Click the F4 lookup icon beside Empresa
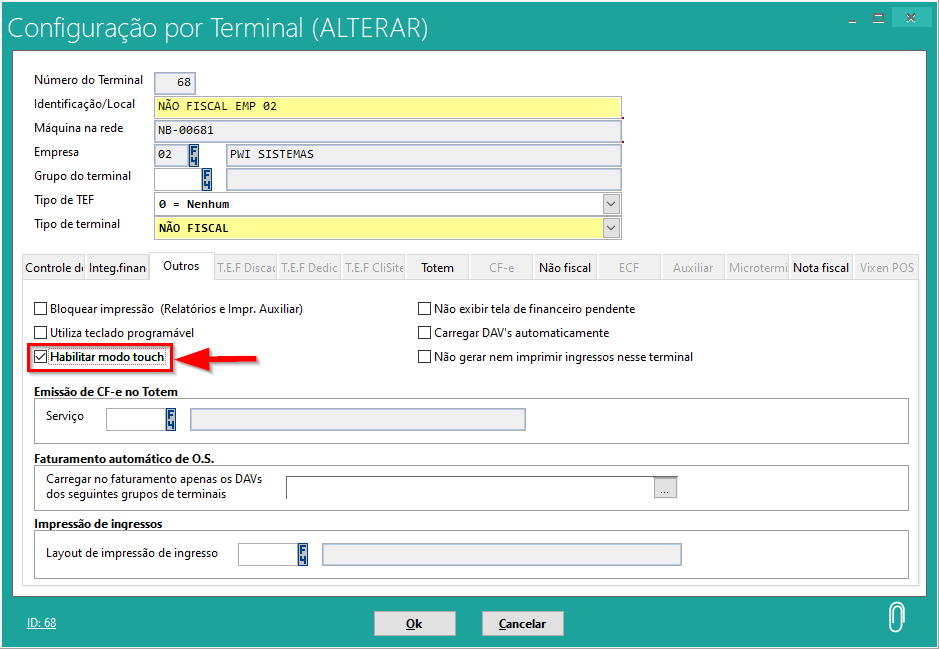This screenshot has height=649, width=939. (x=193, y=155)
